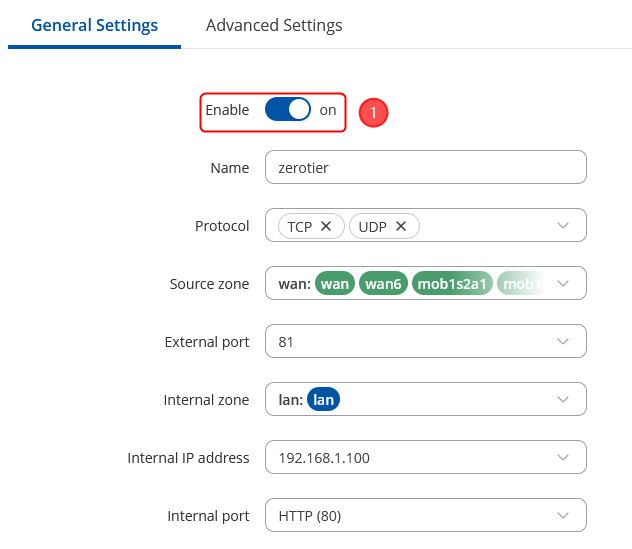Click the wan6 zone tag

pyautogui.click(x=383, y=284)
